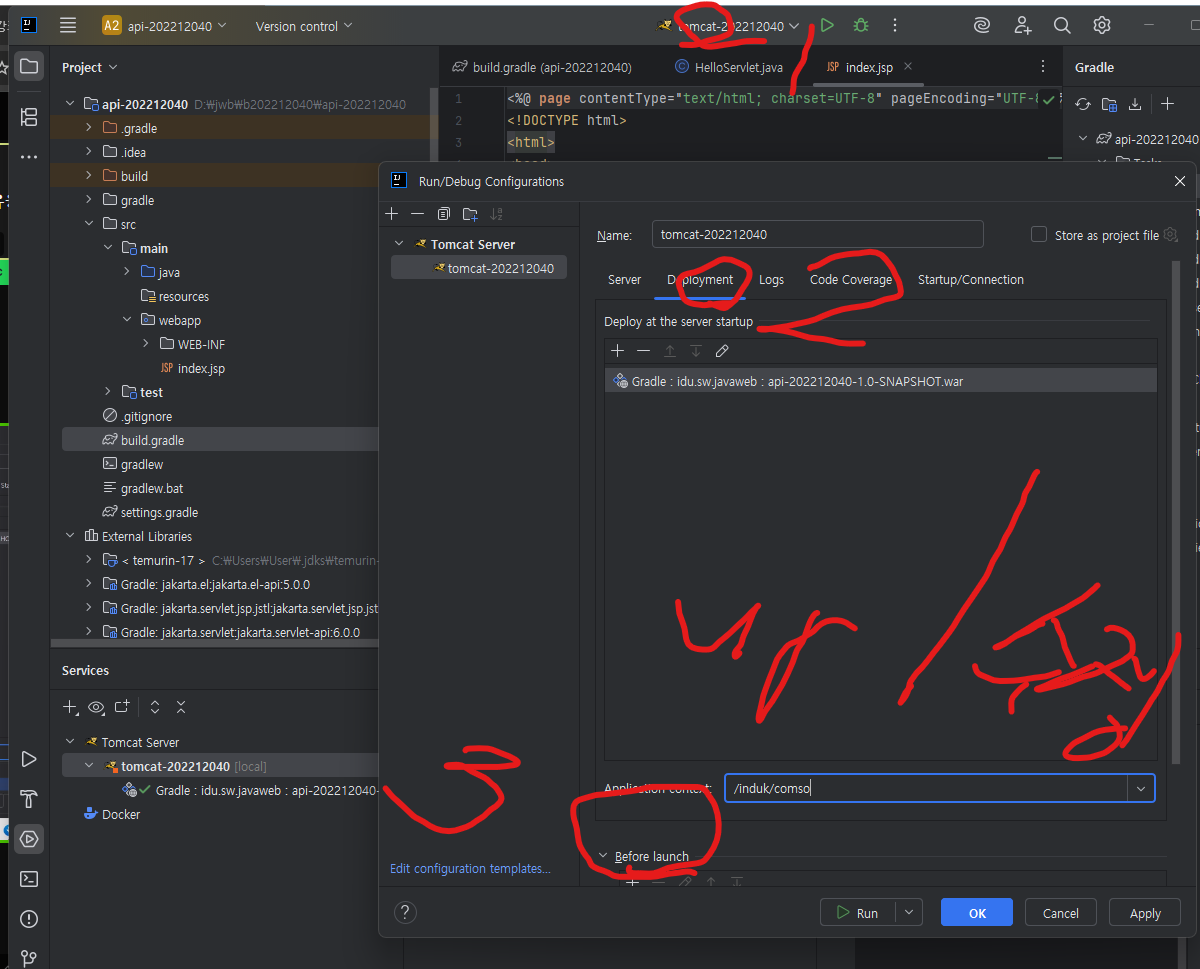Open the Run button dropdown arrow
The height and width of the screenshot is (969, 1200).
pyautogui.click(x=908, y=912)
